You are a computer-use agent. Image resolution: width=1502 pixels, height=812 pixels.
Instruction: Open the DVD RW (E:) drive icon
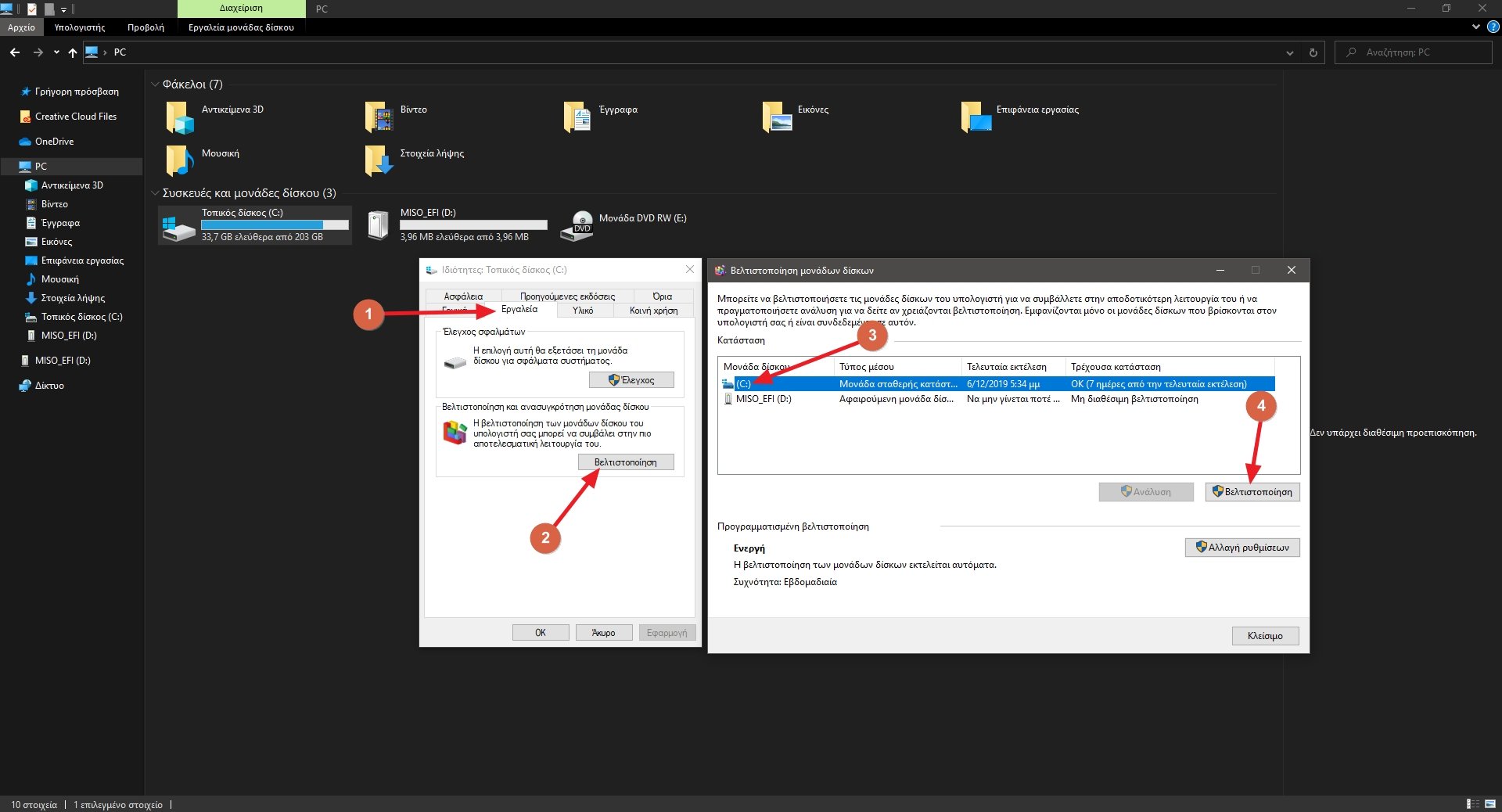coord(577,226)
